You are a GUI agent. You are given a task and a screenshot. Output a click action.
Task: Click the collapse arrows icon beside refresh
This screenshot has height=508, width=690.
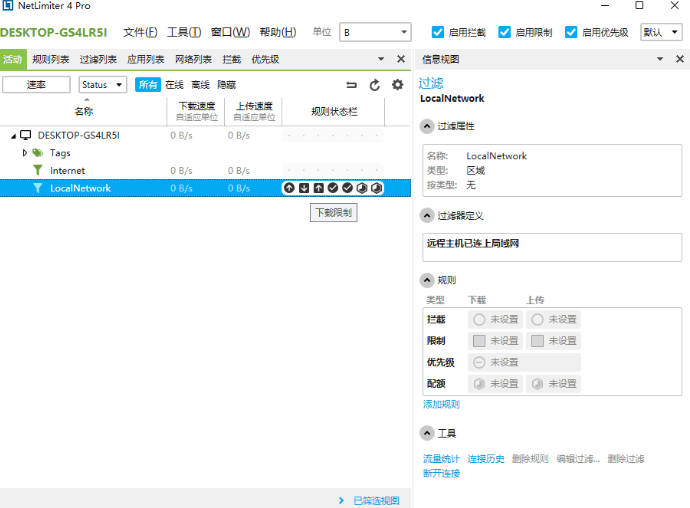pos(351,85)
